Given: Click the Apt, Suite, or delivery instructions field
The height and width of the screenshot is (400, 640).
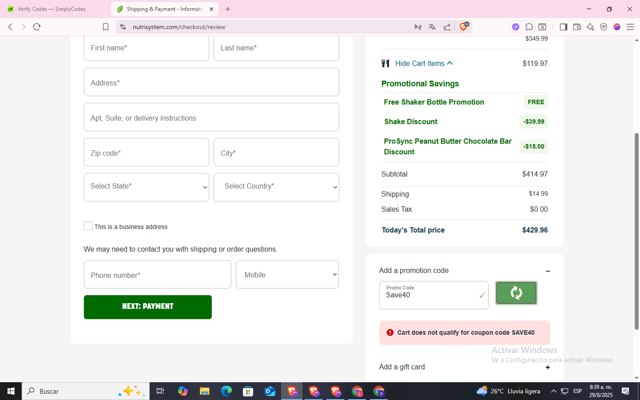Looking at the screenshot, I should 211,118.
